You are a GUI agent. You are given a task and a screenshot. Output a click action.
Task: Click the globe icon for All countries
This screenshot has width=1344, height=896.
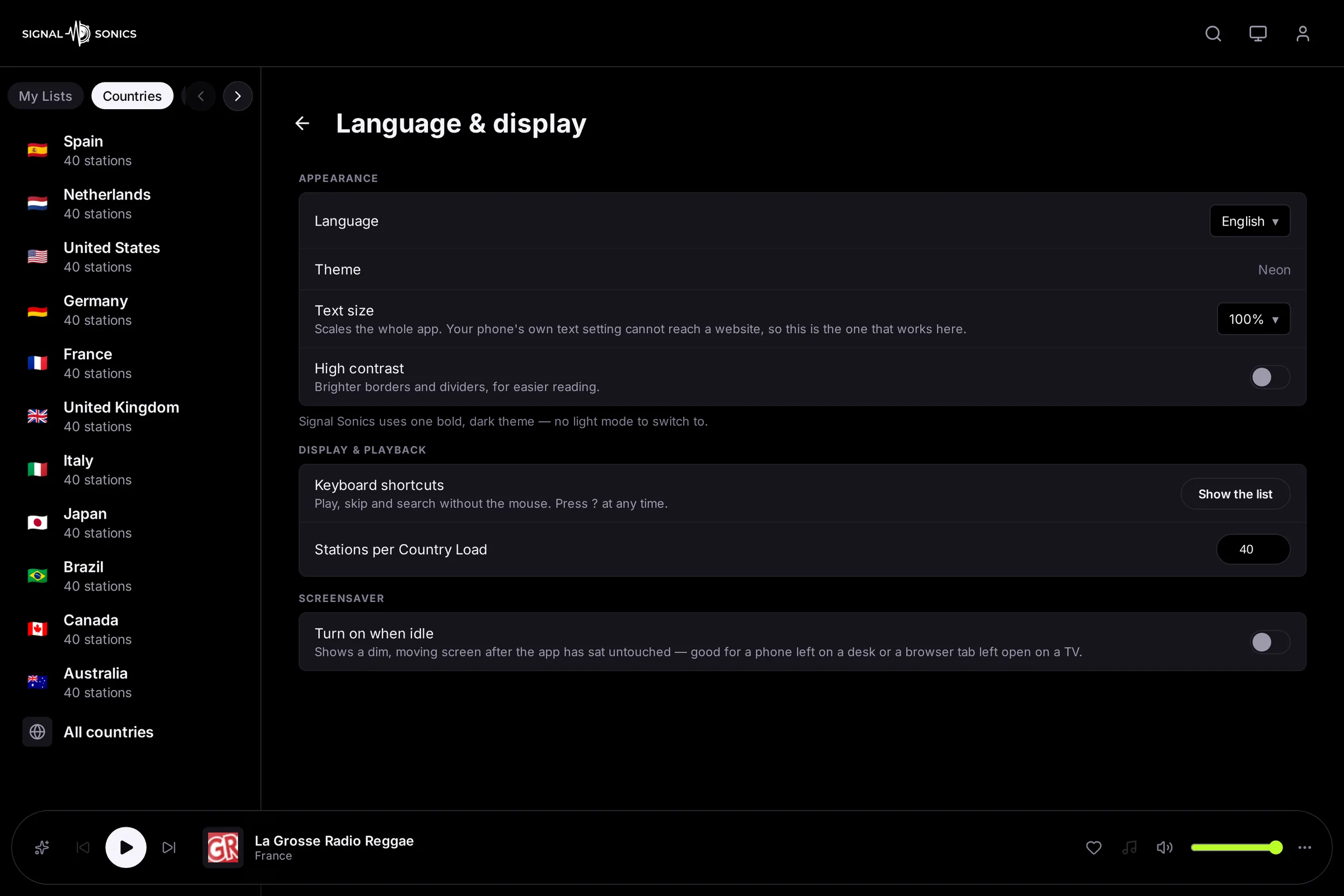point(37,732)
